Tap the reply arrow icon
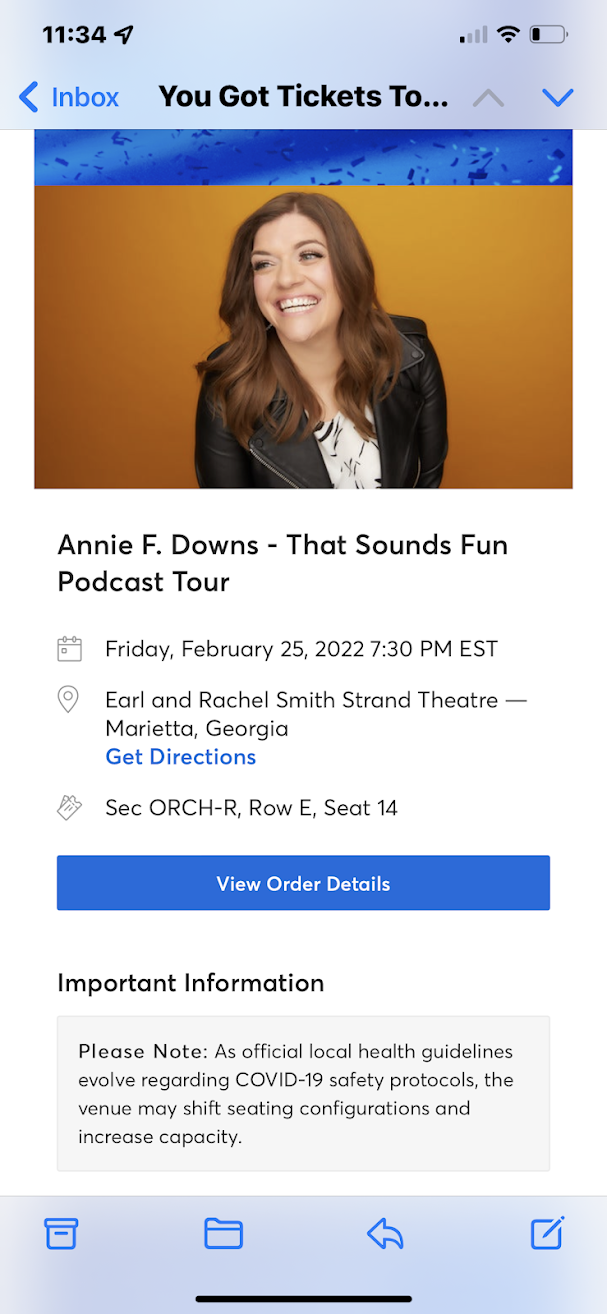The image size is (607, 1314). [385, 1233]
